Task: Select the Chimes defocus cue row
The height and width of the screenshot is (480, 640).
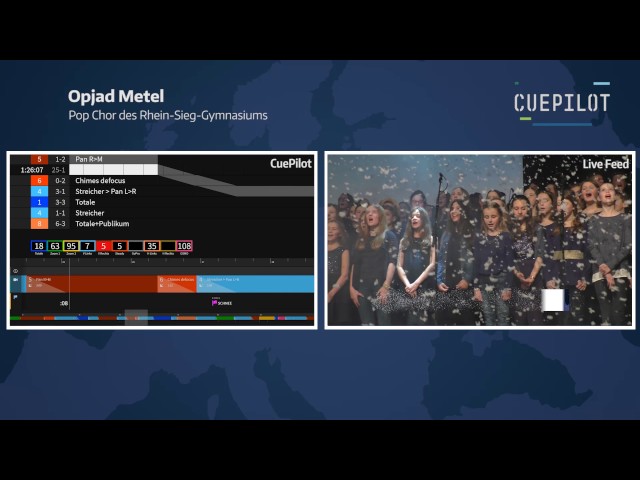Action: coord(162,180)
